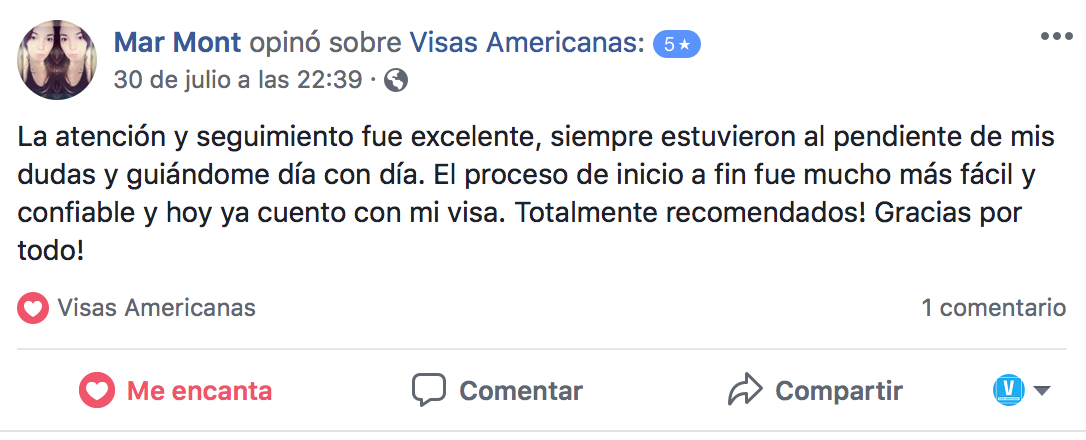Screen dimensions: 1086x440
Task: Click the blue V page avatar icon
Action: coord(1009,389)
